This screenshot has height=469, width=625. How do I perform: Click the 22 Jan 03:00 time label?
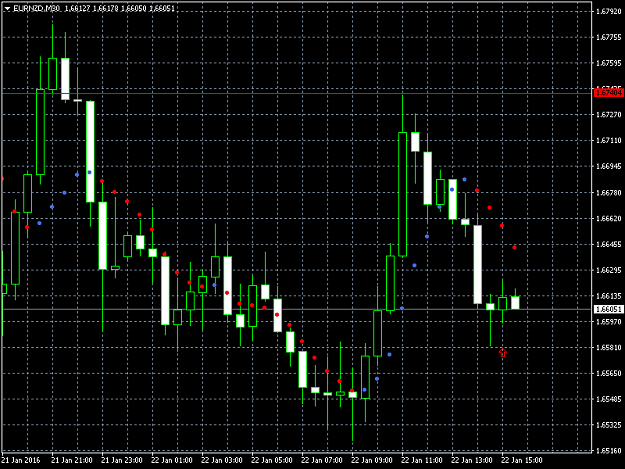click(222, 460)
